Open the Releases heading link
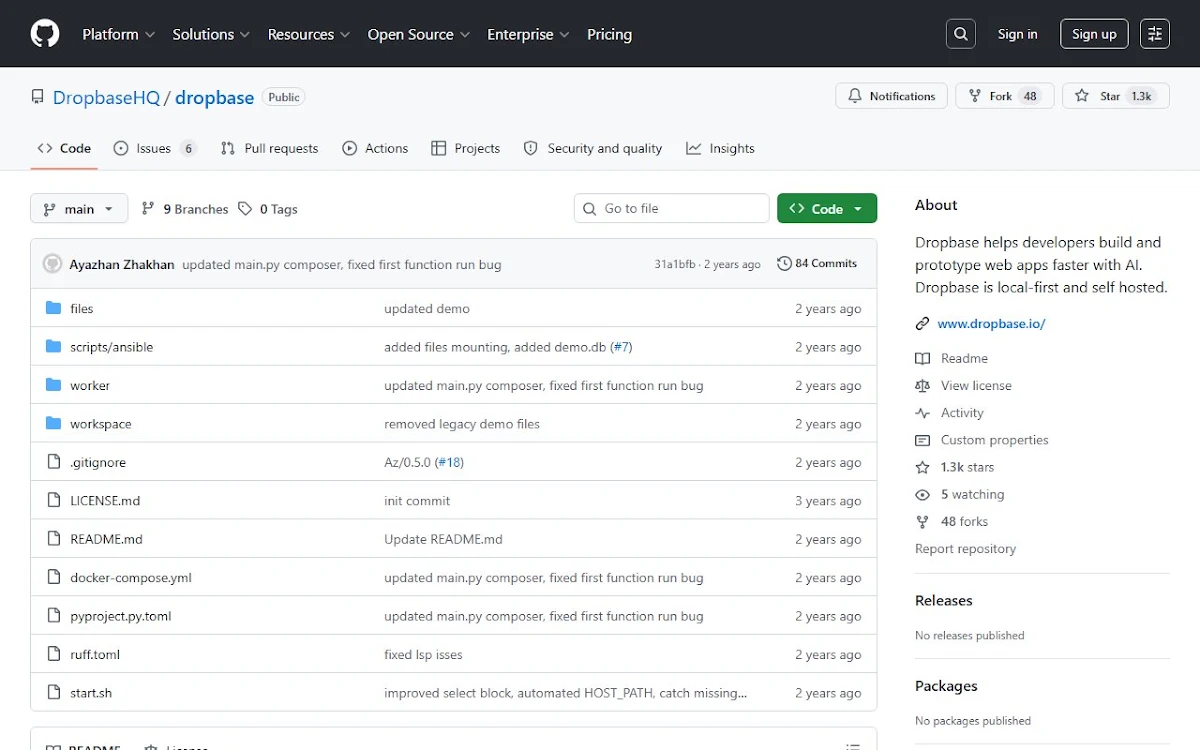Viewport: 1200px width, 750px height. [944, 601]
